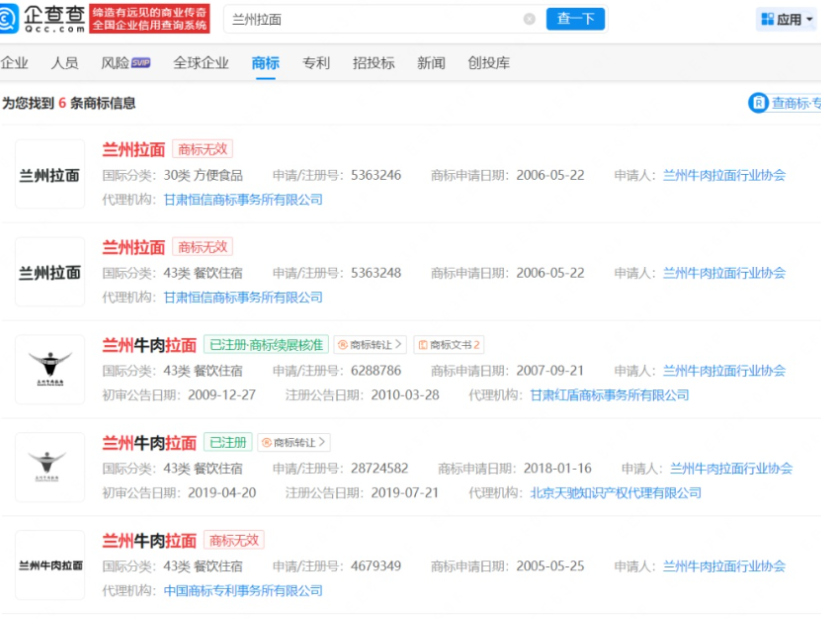The height and width of the screenshot is (619, 821).
Task: Switch to the 全球企业 tab
Action: [201, 63]
